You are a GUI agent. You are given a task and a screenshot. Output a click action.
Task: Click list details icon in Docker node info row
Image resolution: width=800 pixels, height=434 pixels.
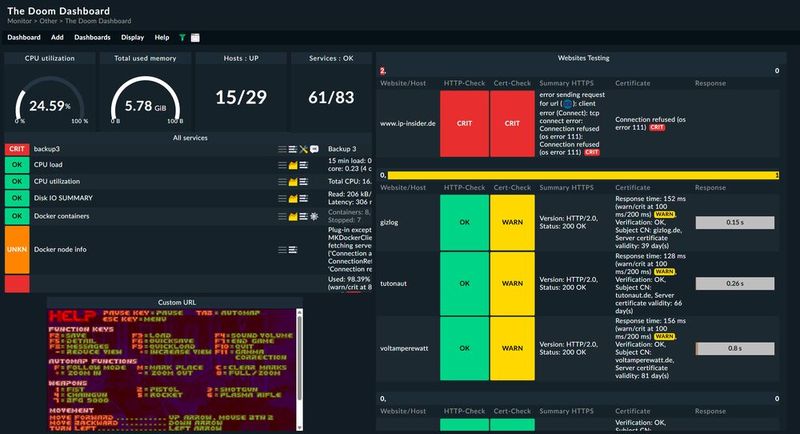pos(293,249)
